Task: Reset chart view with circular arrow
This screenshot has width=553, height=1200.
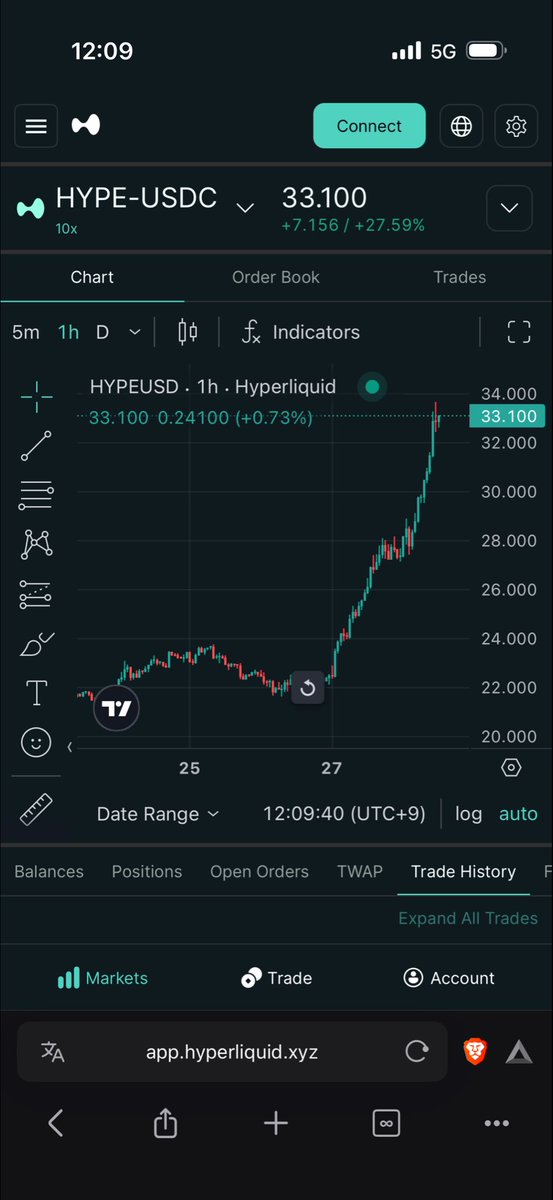Action: point(308,688)
